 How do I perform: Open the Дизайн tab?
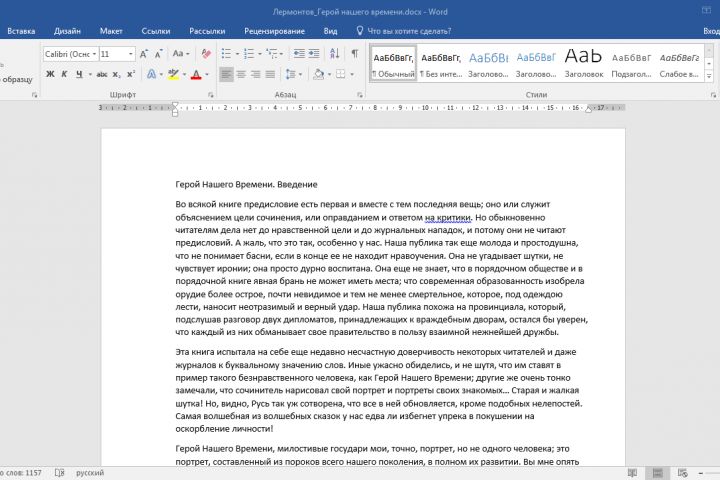[x=67, y=31]
